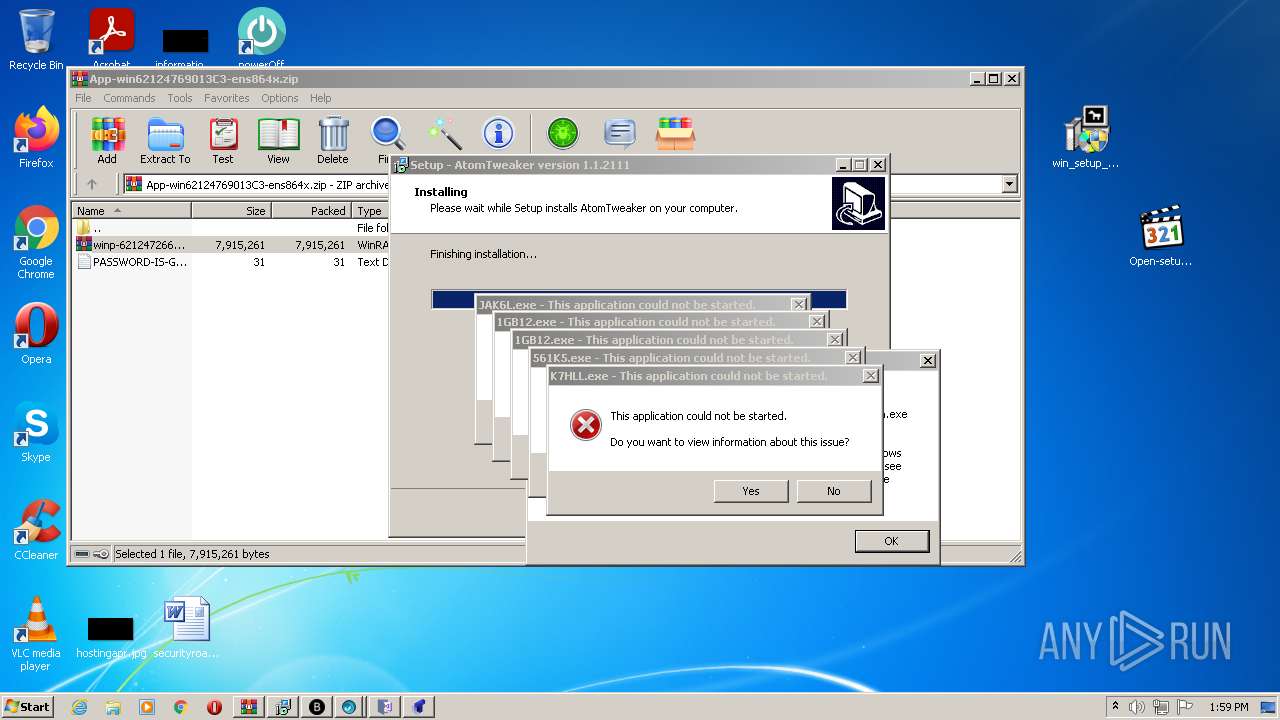Click Internet Explorer in the taskbar

click(x=79, y=707)
